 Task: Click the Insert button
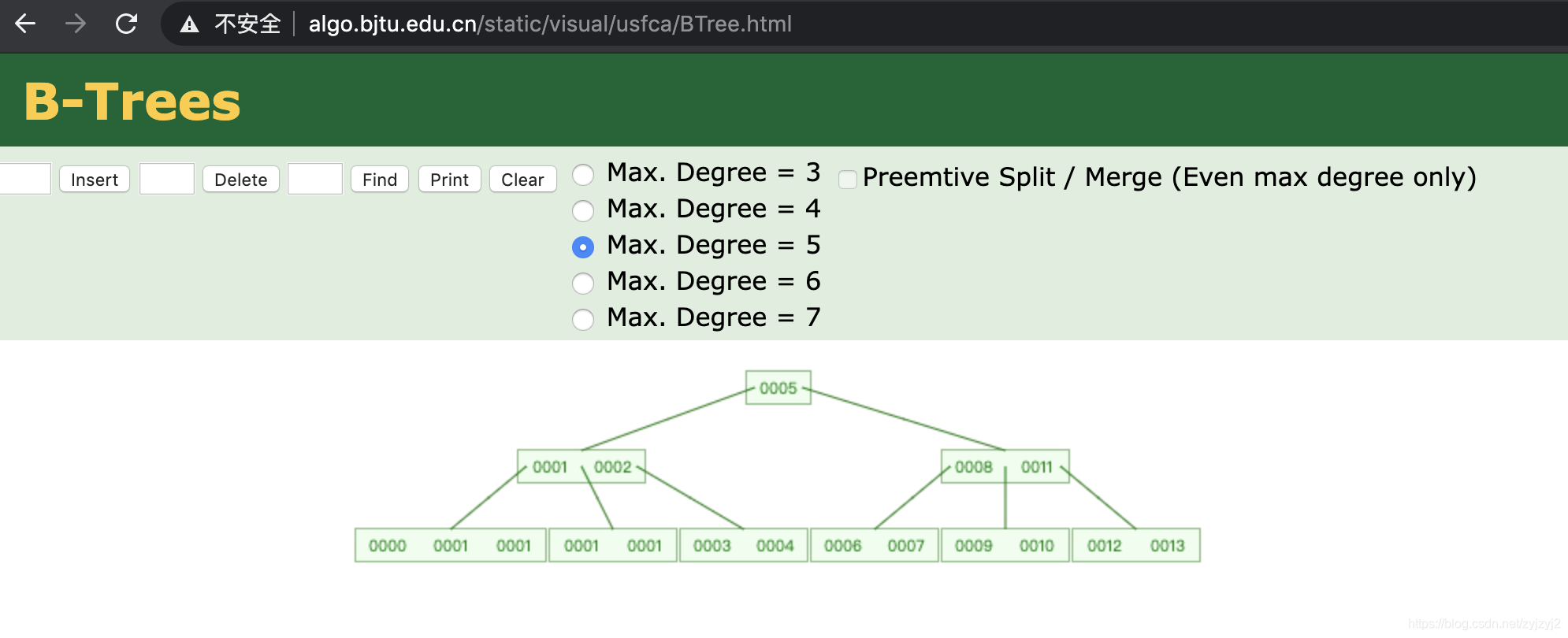tap(95, 180)
